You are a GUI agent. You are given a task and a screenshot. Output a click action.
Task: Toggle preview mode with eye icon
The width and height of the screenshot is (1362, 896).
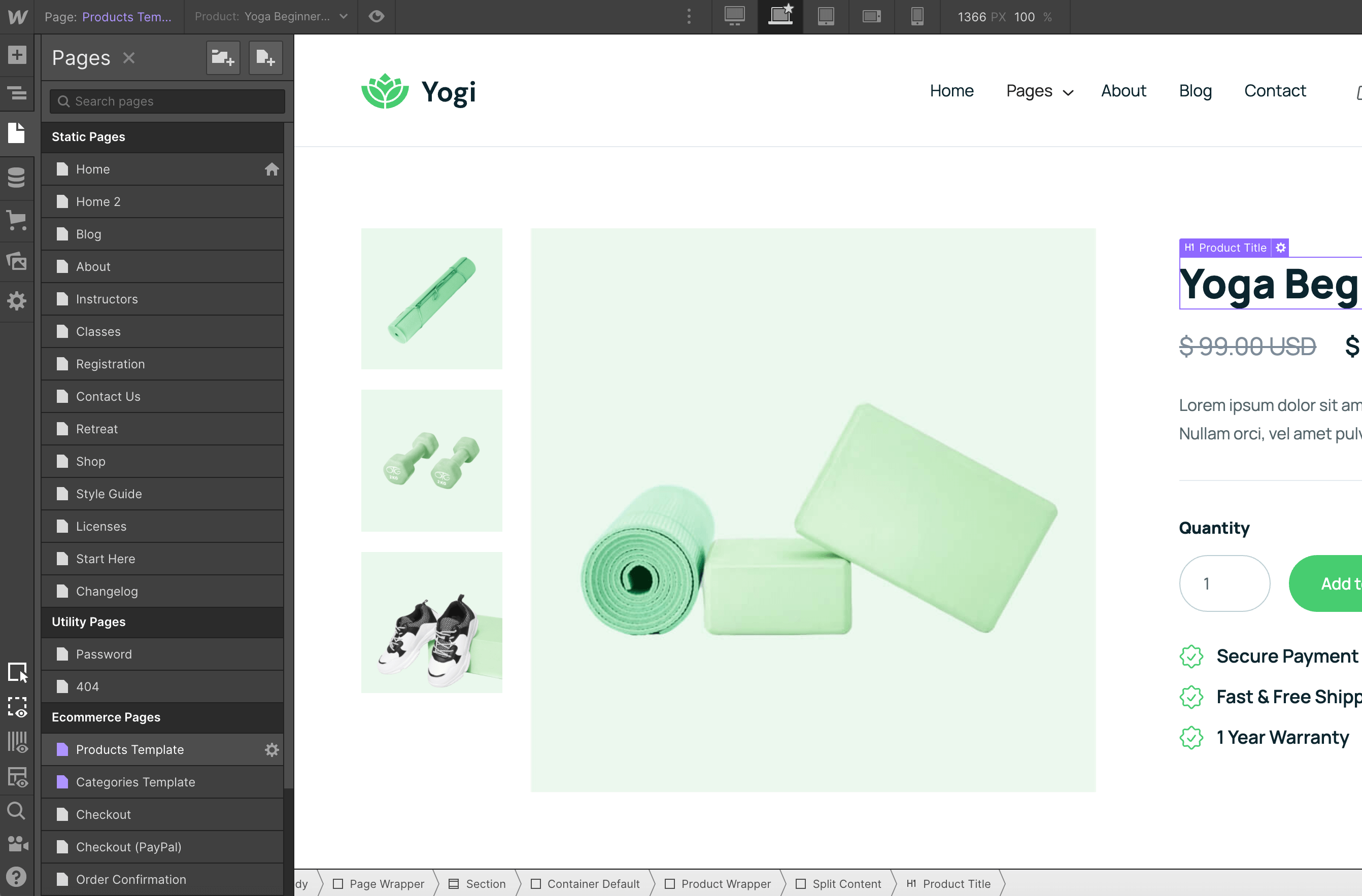376,17
